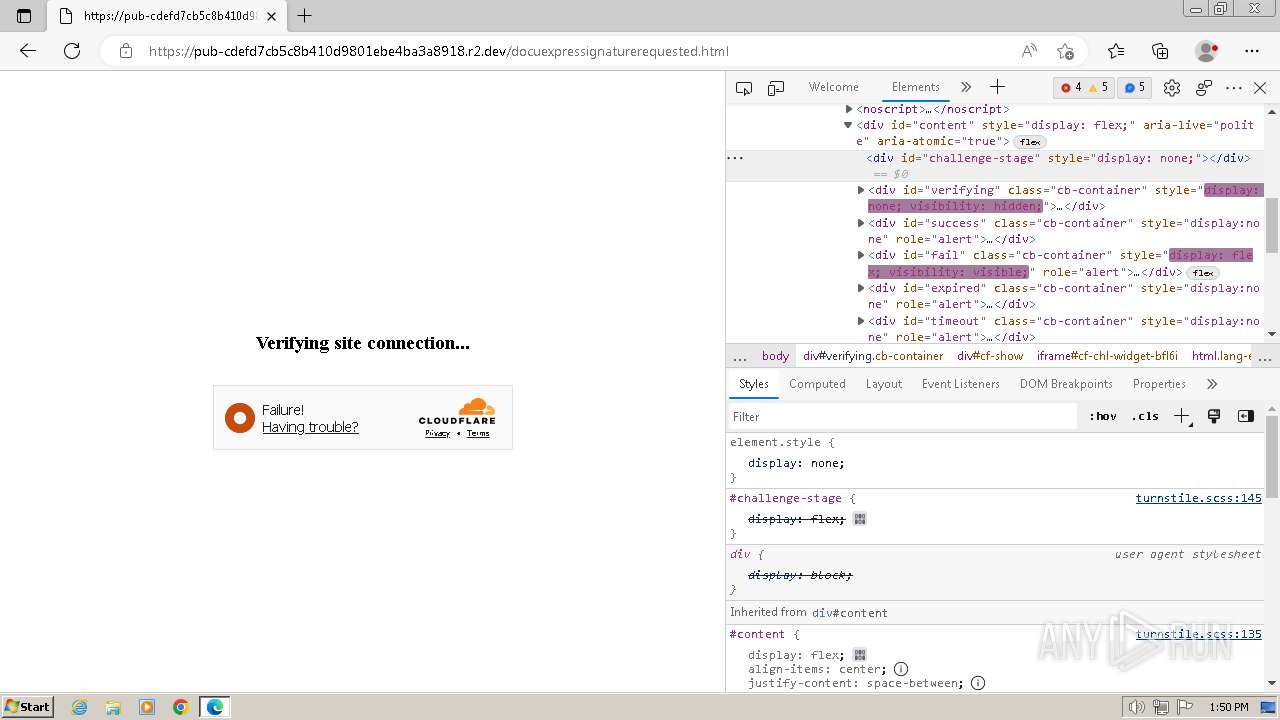This screenshot has height=720, width=1280.
Task: Toggle the :hov element state
Action: click(x=1103, y=416)
